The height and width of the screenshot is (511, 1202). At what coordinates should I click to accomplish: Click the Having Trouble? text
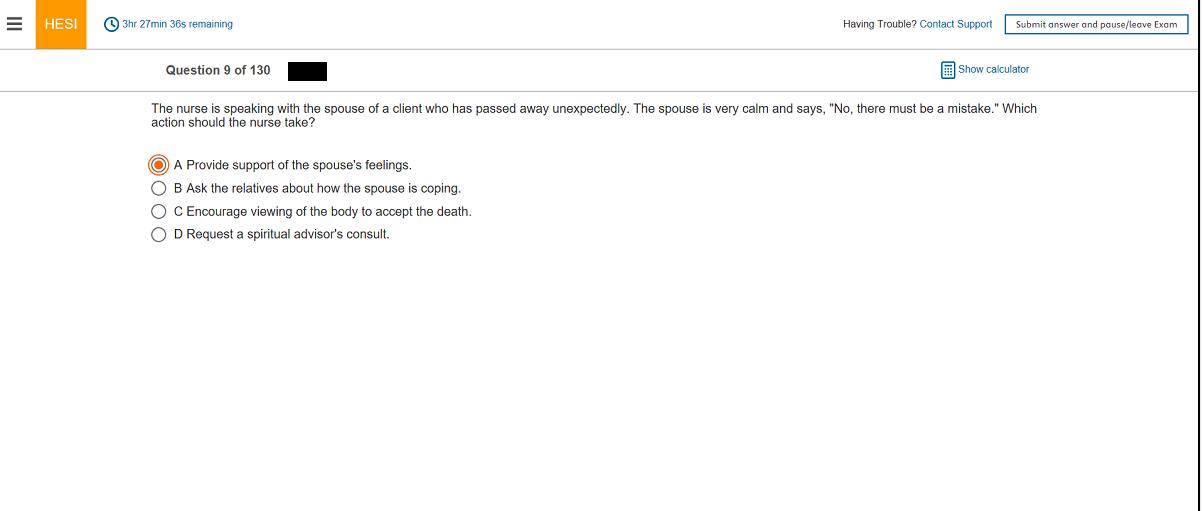tap(879, 24)
